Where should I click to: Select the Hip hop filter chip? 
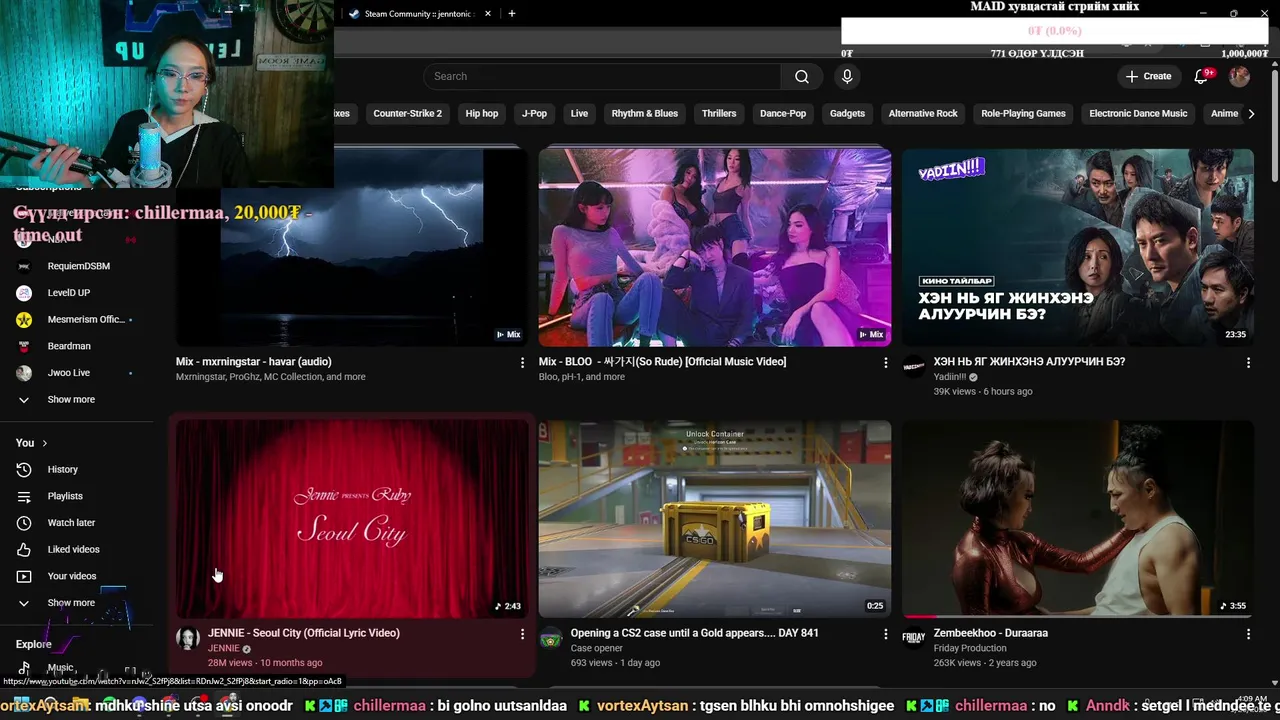pos(481,114)
